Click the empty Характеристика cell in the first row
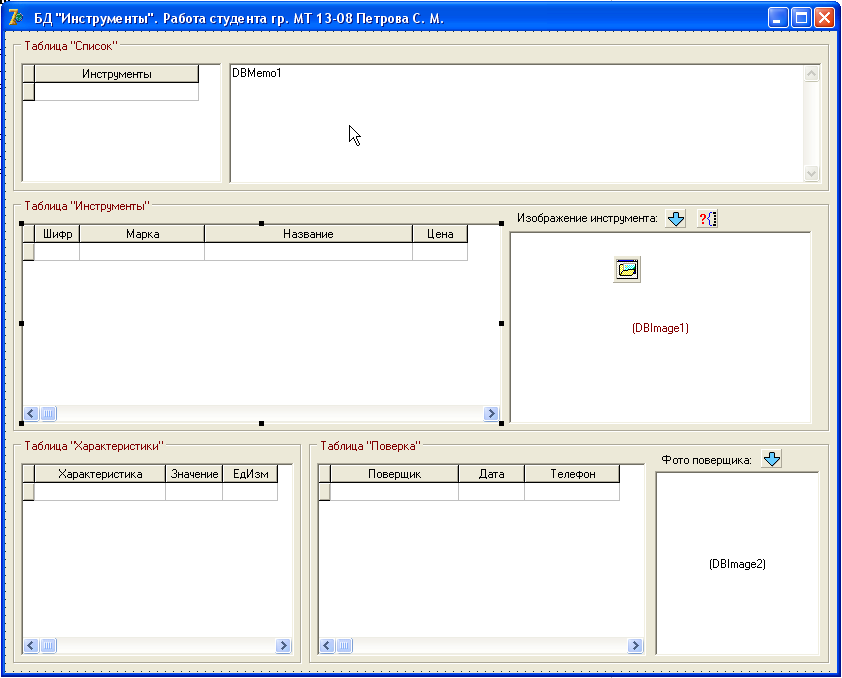This screenshot has height=678, width=842. tap(100, 492)
